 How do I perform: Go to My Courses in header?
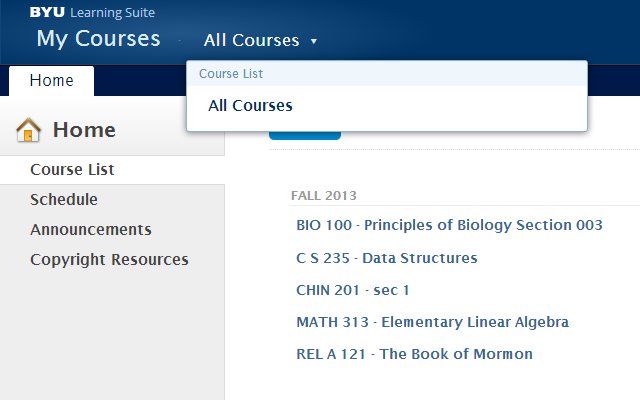[x=98, y=39]
